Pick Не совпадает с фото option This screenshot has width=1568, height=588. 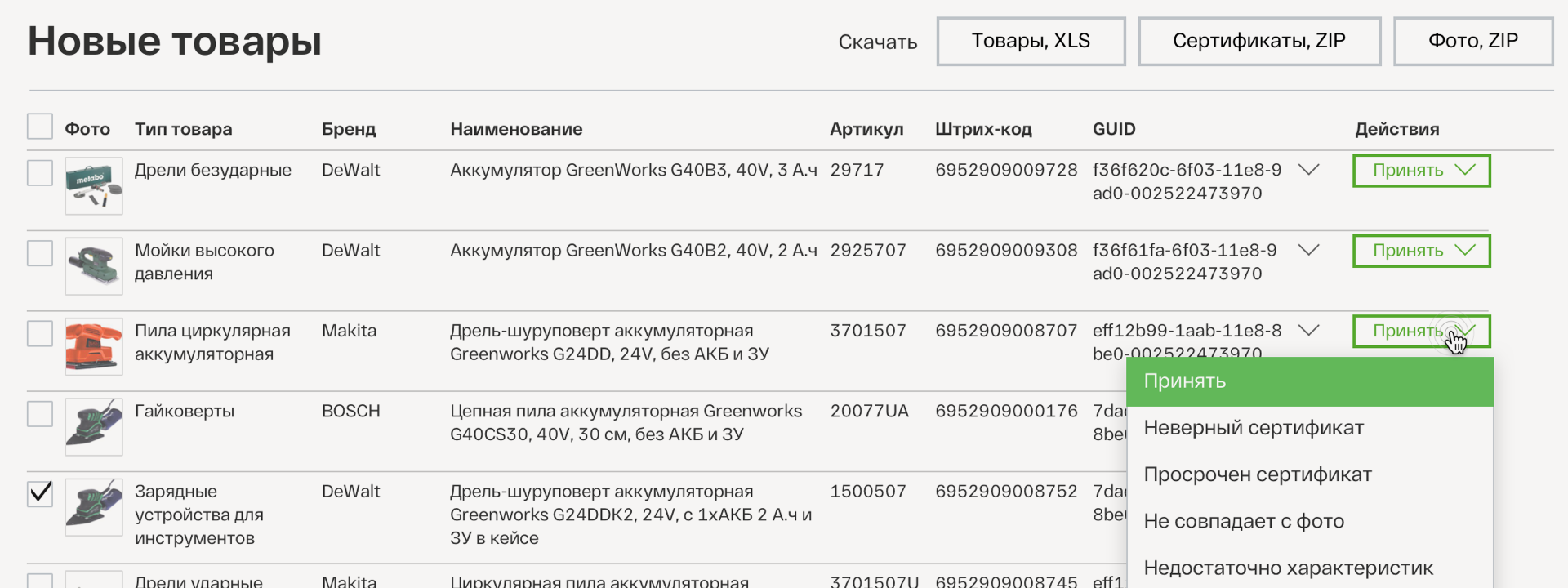[1244, 521]
